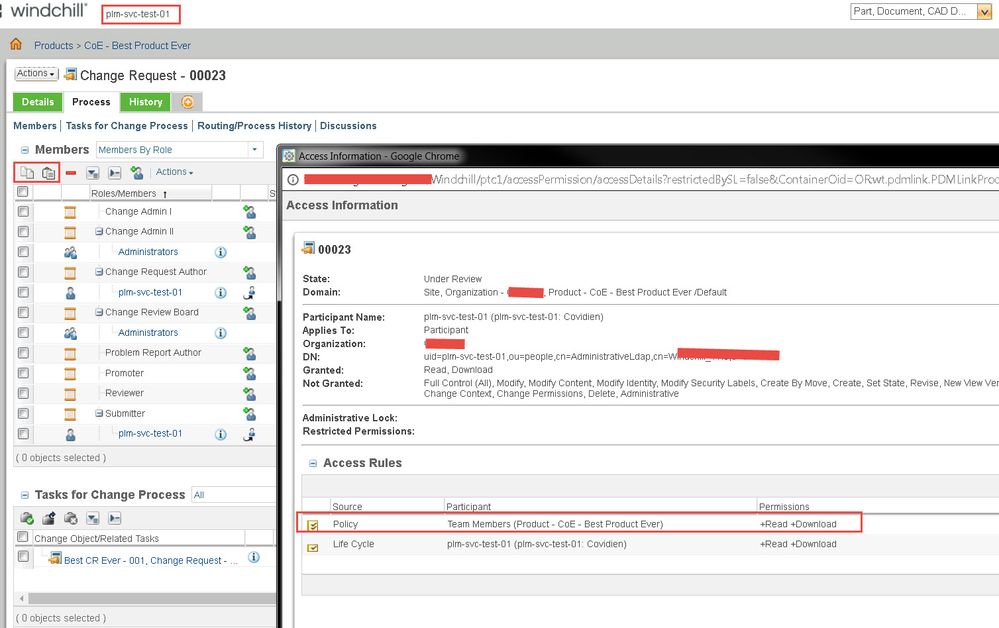Viewport: 999px width, 628px height.
Task: Click the home icon in breadcrumb bar
Action: point(16,45)
